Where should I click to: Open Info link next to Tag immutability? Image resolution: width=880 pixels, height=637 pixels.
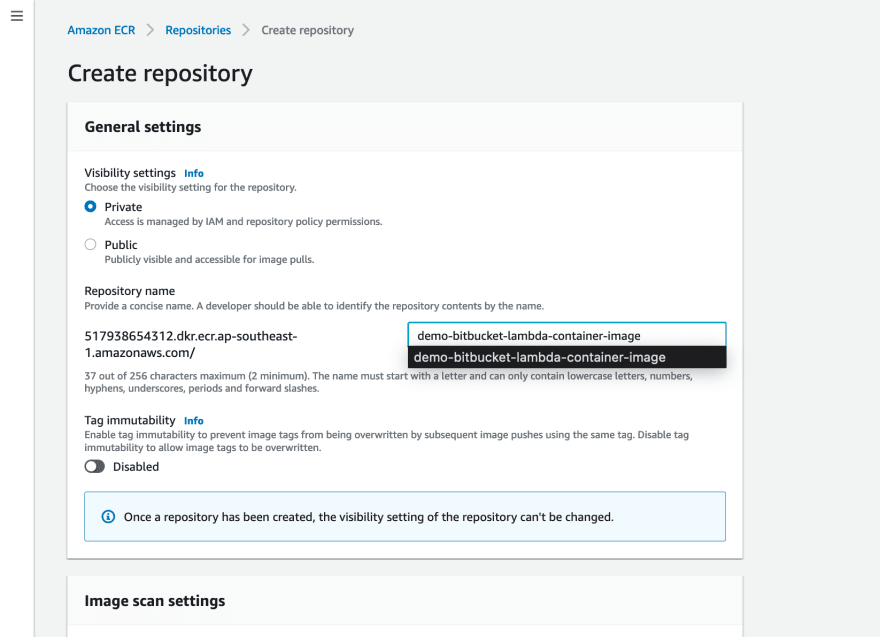[194, 421]
